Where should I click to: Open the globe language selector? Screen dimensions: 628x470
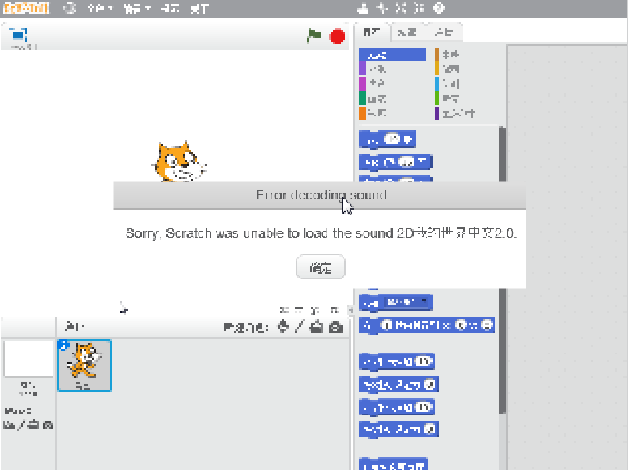70,8
